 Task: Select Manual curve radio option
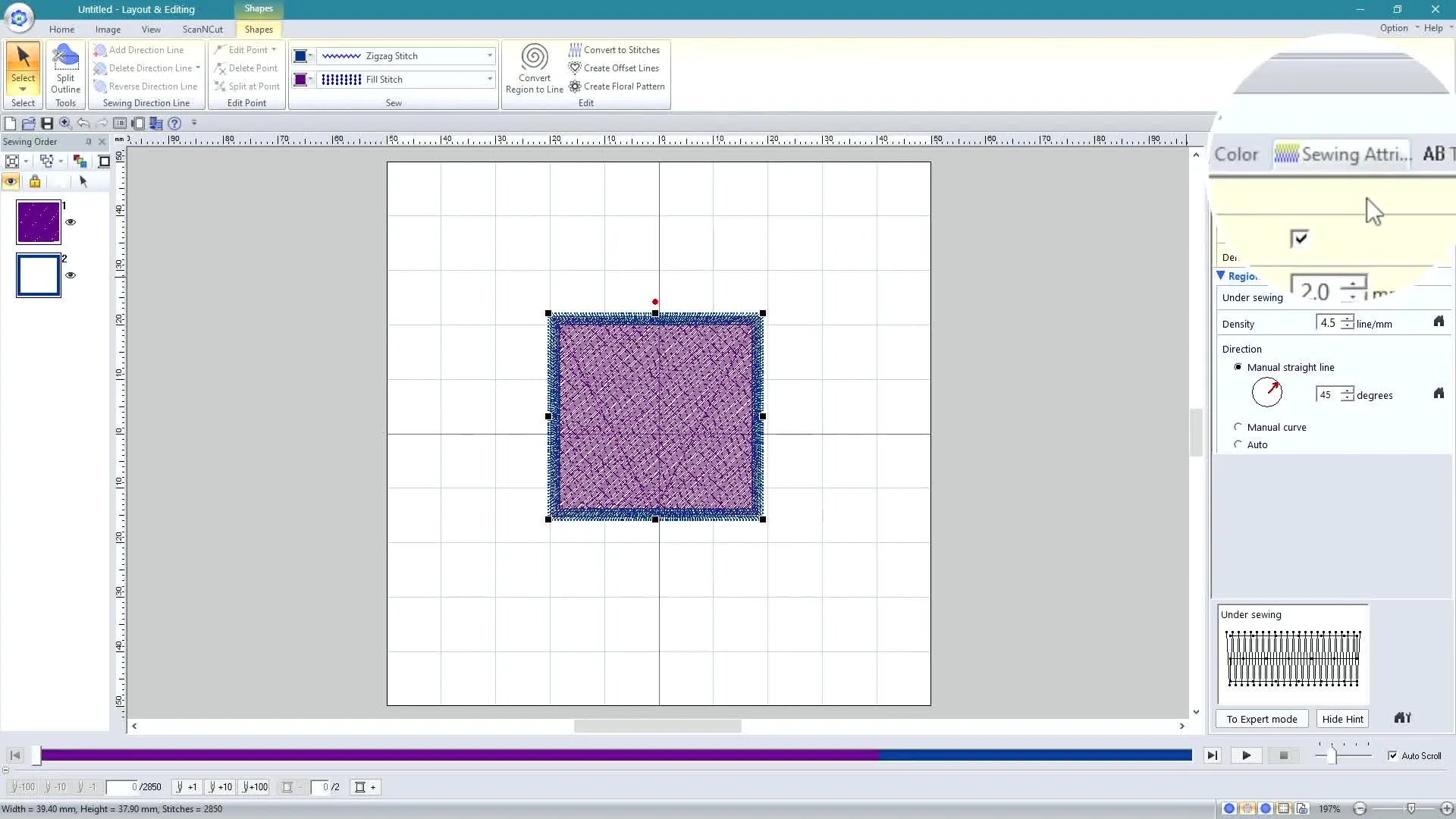coord(1238,427)
